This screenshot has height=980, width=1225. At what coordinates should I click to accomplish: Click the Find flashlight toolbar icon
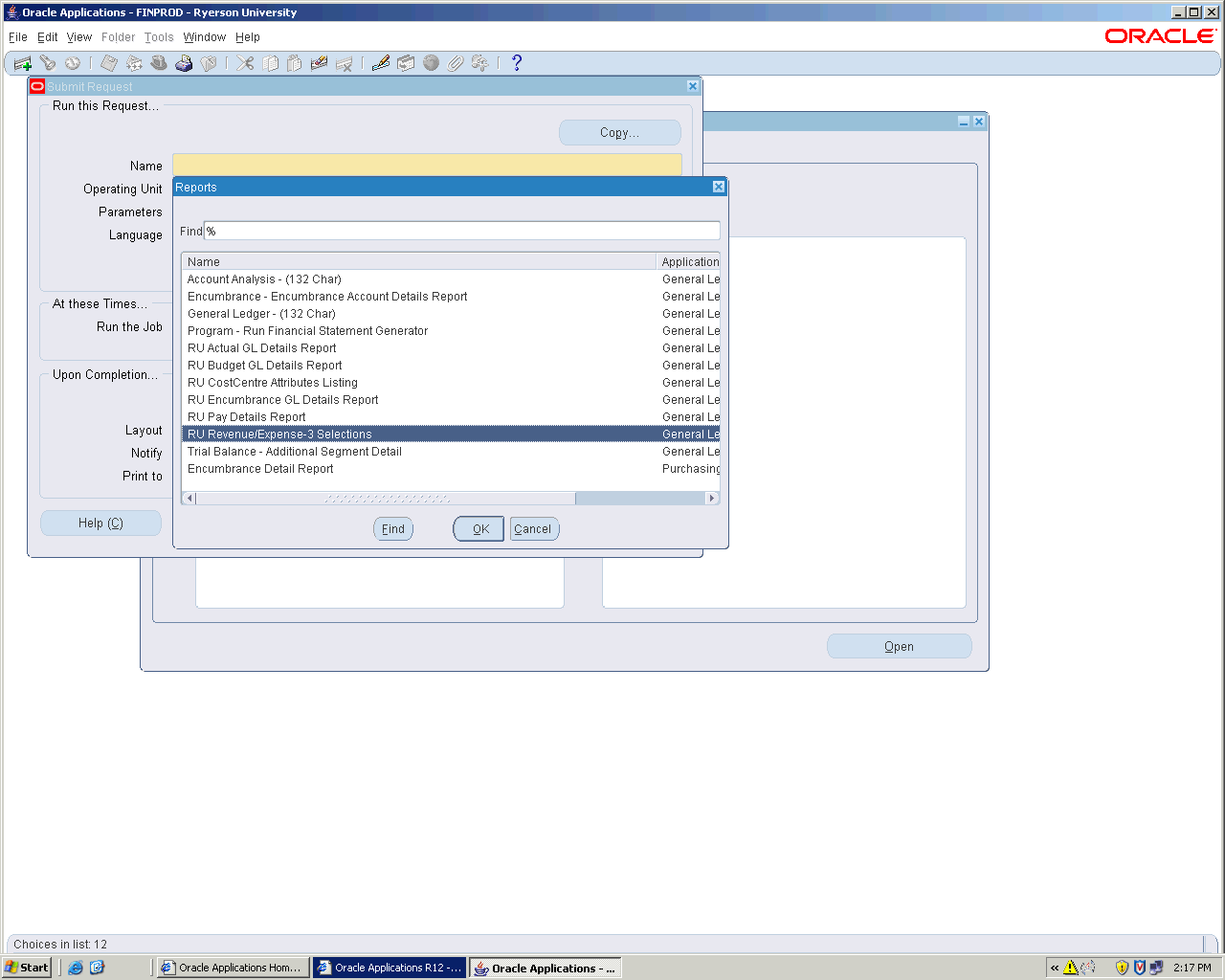click(47, 63)
